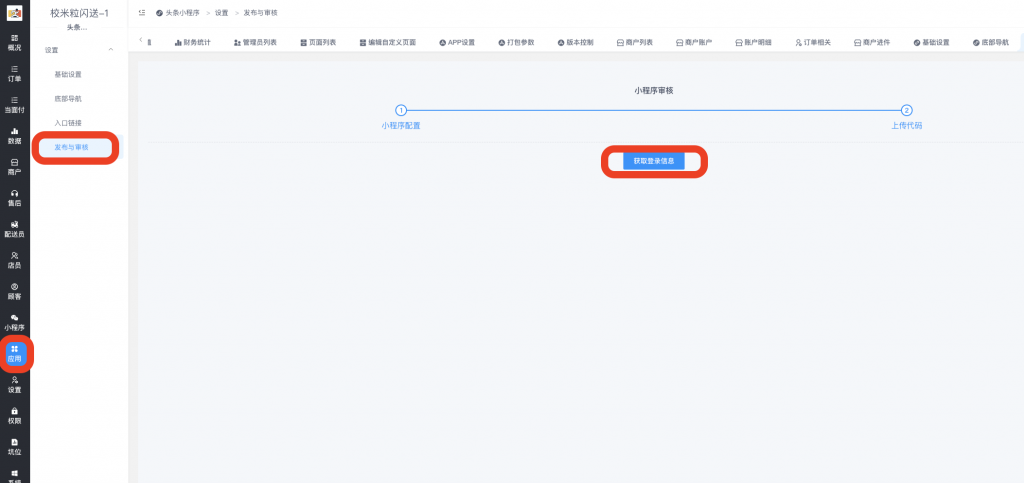Open 顾客 customers in the dark sidebar

click(x=14, y=291)
